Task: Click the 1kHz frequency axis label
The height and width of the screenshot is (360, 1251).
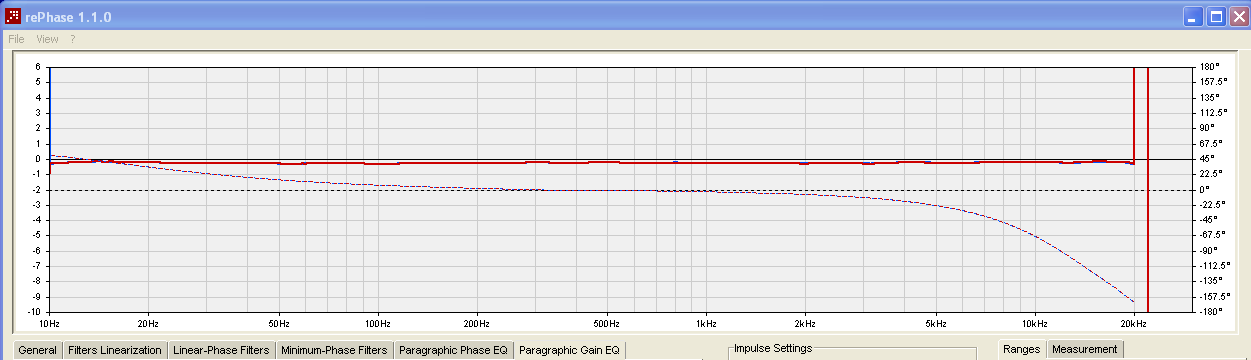Action: tap(706, 324)
